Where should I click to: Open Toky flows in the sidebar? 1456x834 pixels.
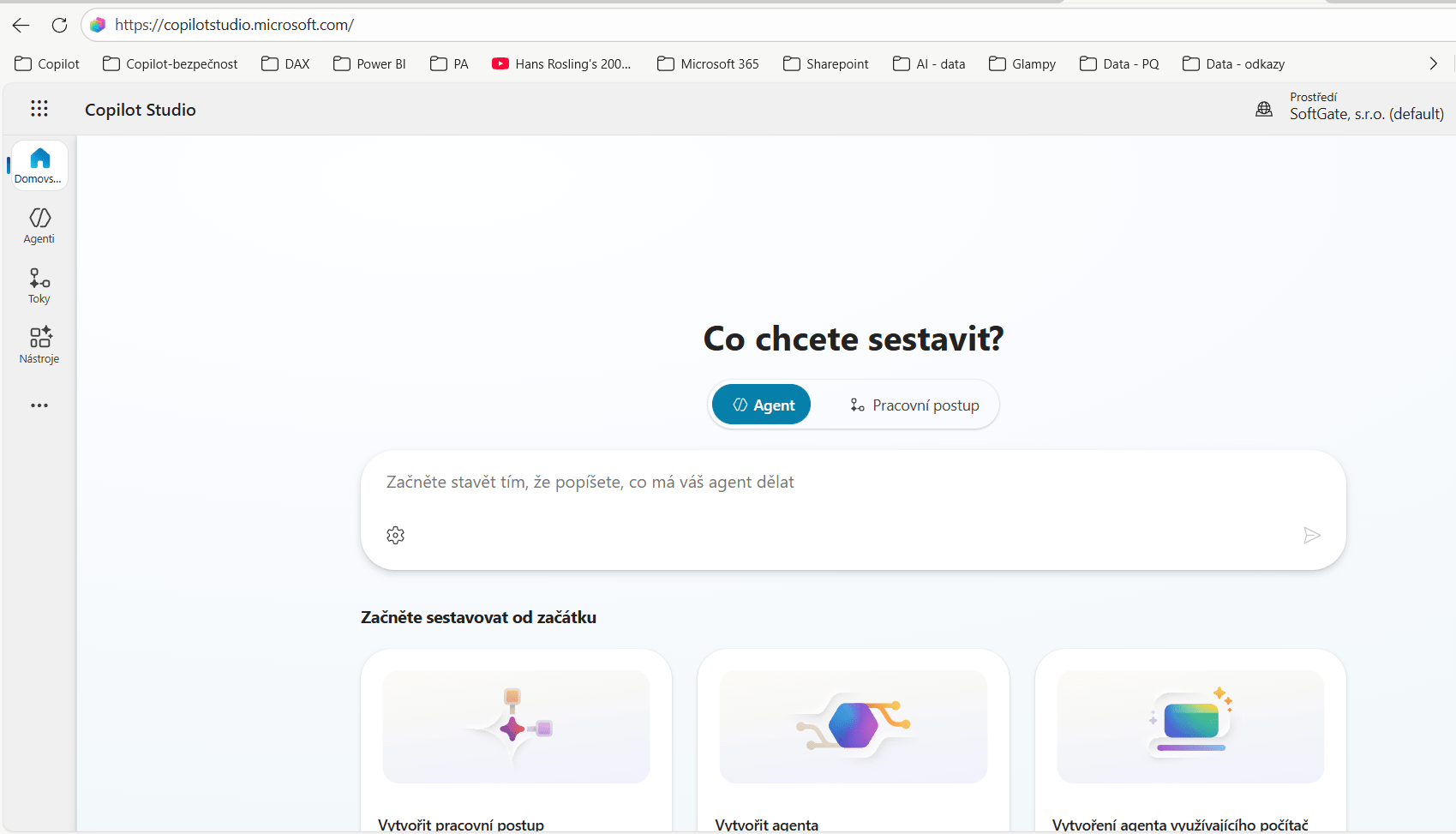point(39,285)
